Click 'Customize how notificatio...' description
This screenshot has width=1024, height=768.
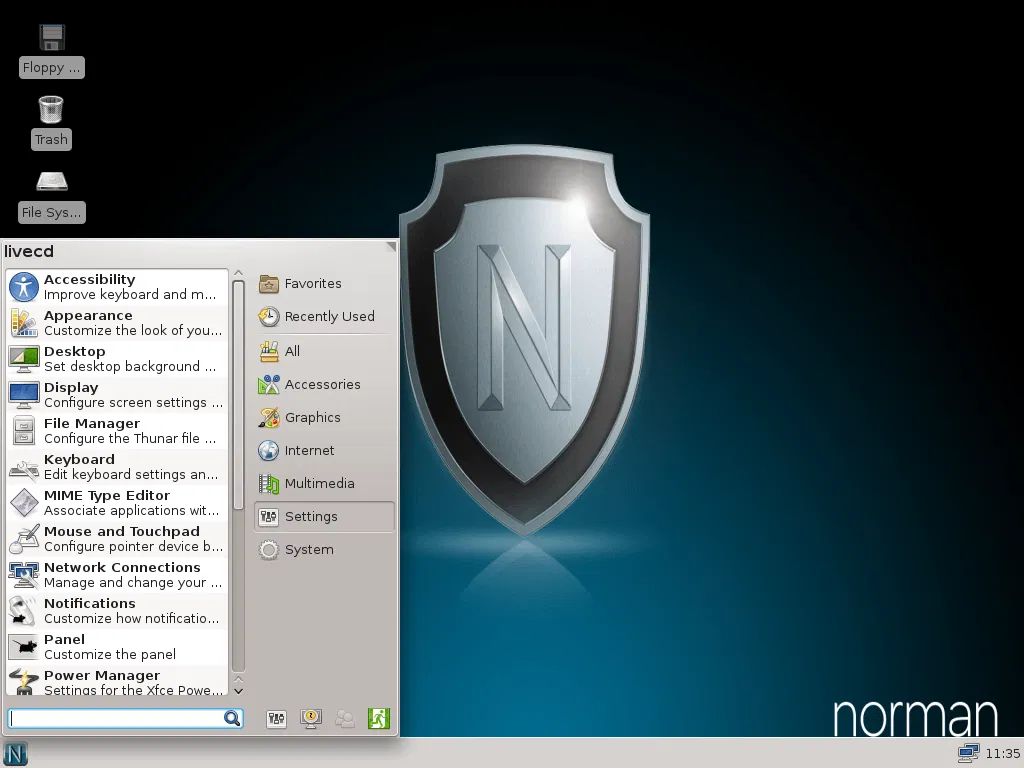(131, 618)
